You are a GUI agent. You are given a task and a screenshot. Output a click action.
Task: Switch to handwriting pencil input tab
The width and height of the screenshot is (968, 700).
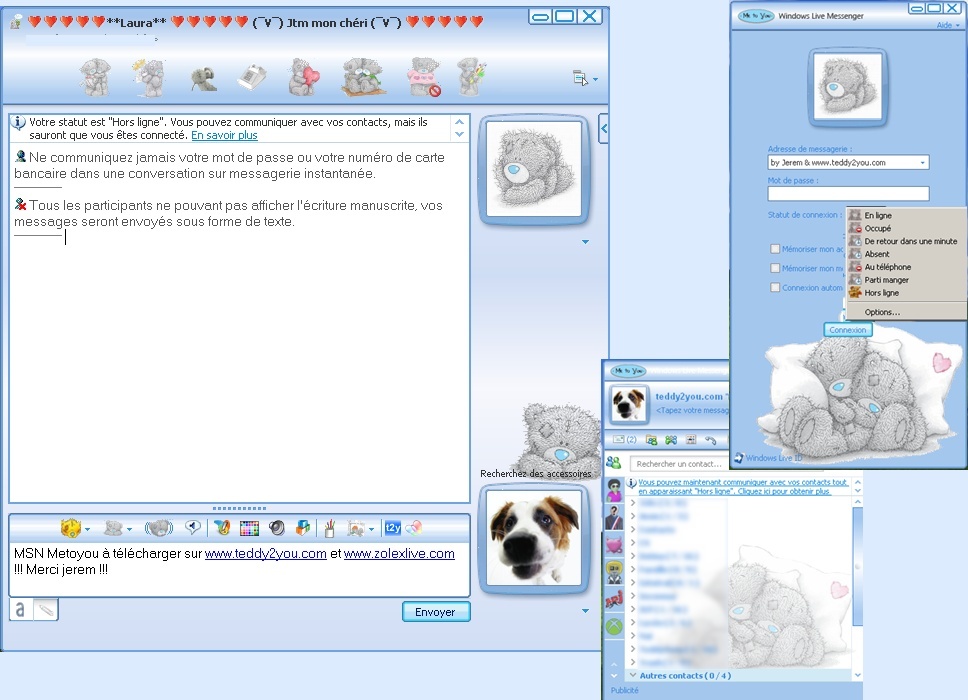pyautogui.click(x=46, y=610)
